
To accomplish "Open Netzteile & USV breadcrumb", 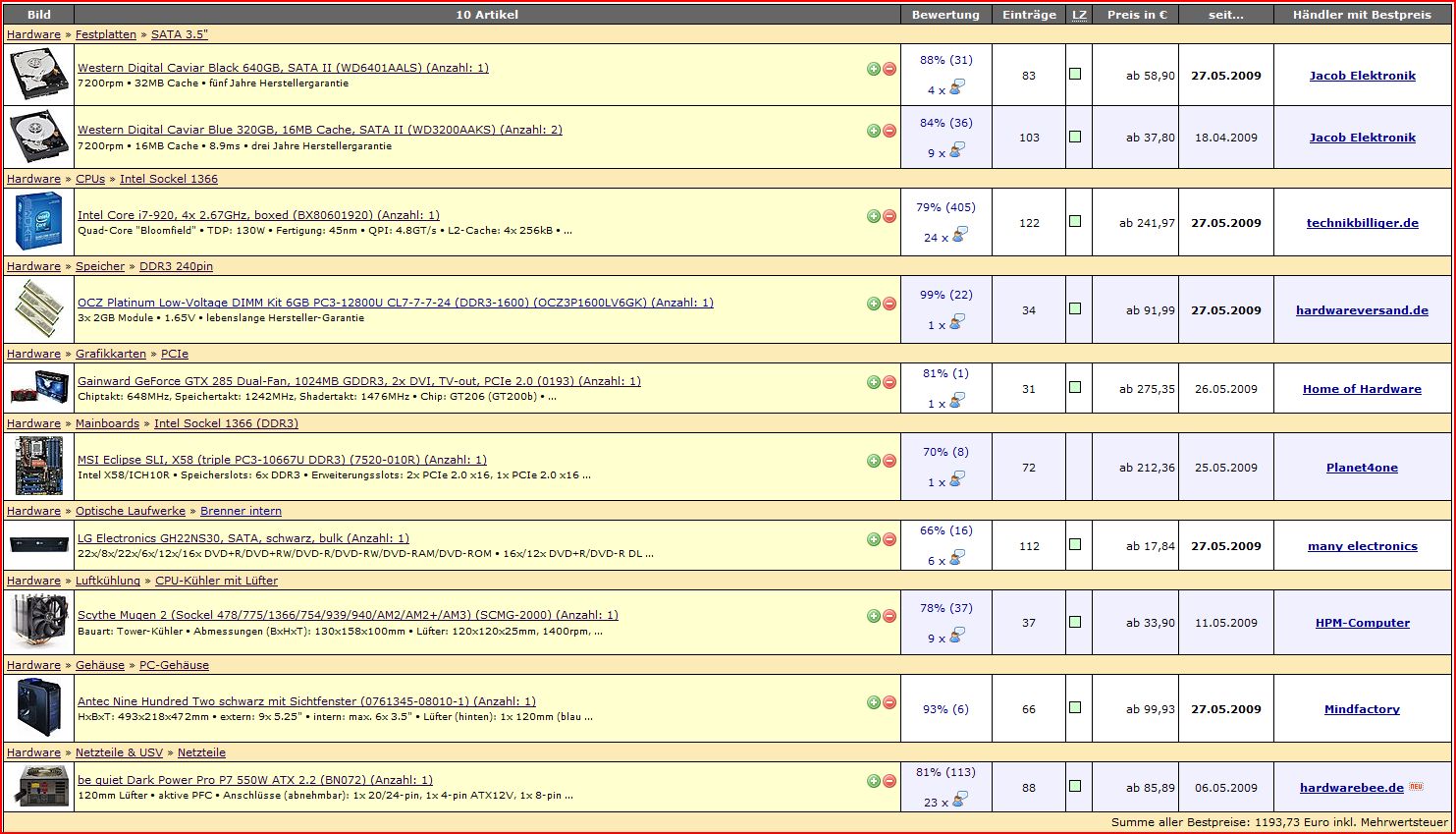I will (x=119, y=752).
